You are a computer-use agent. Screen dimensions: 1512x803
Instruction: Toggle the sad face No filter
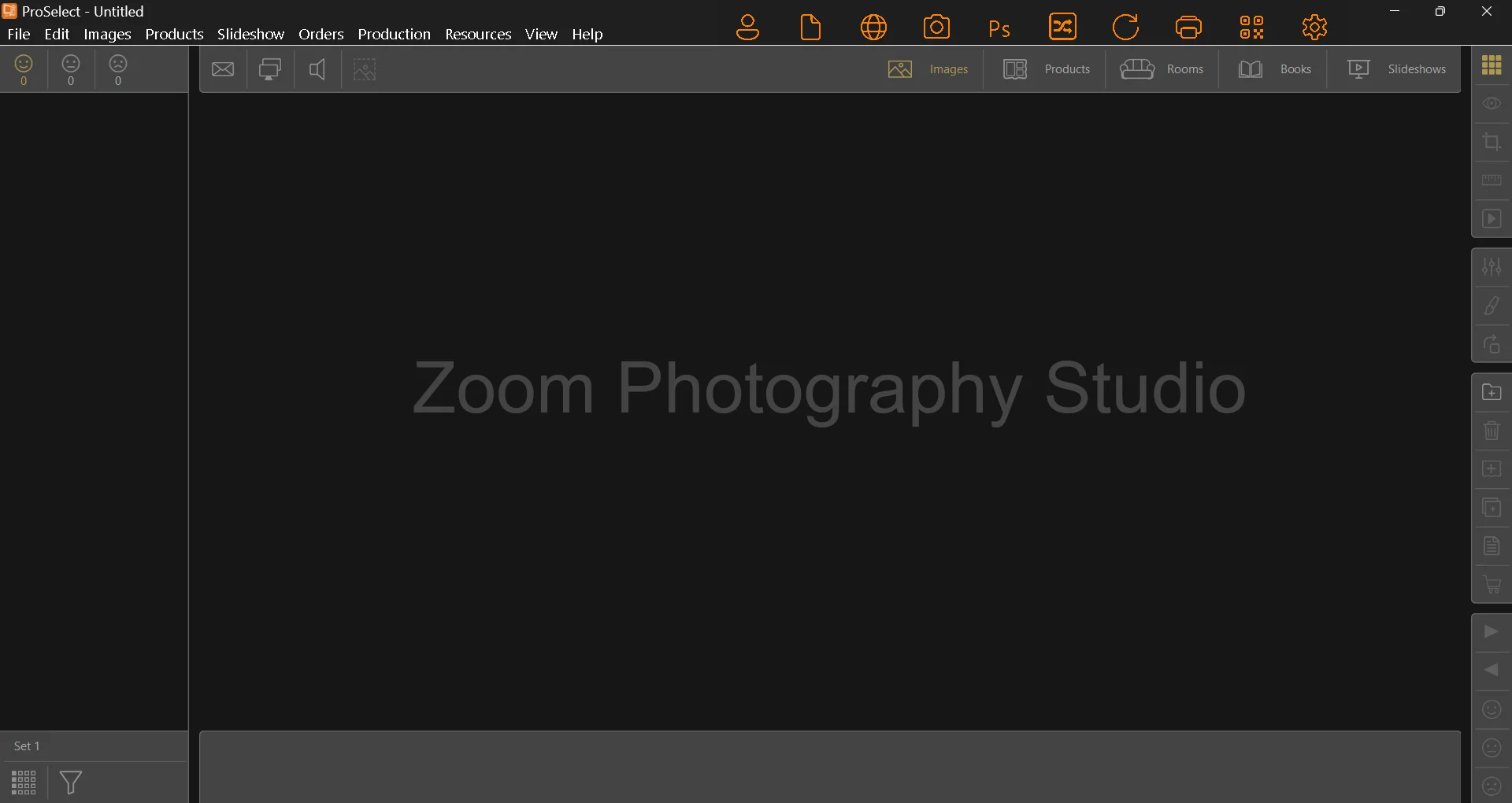tap(118, 69)
